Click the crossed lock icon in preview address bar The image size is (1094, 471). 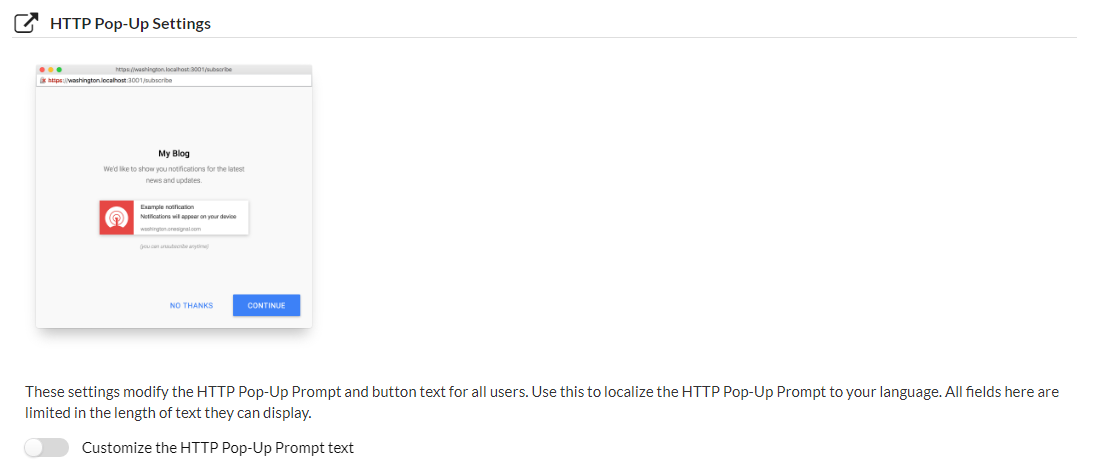pyautogui.click(x=43, y=80)
